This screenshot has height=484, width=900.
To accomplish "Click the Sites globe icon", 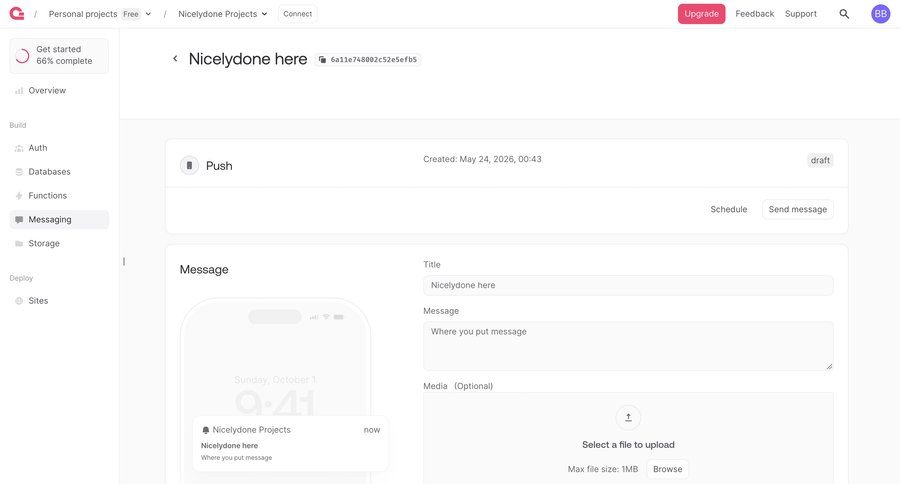I will (19, 301).
